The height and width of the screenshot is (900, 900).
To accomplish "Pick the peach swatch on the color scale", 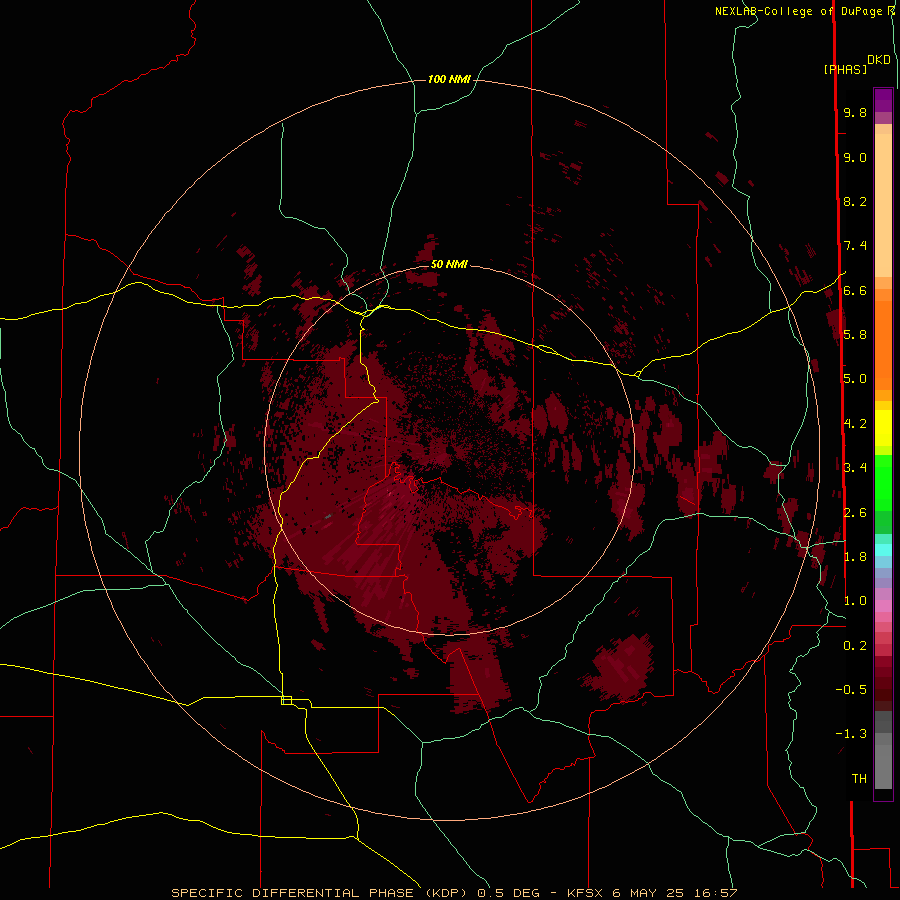I will click(x=883, y=205).
